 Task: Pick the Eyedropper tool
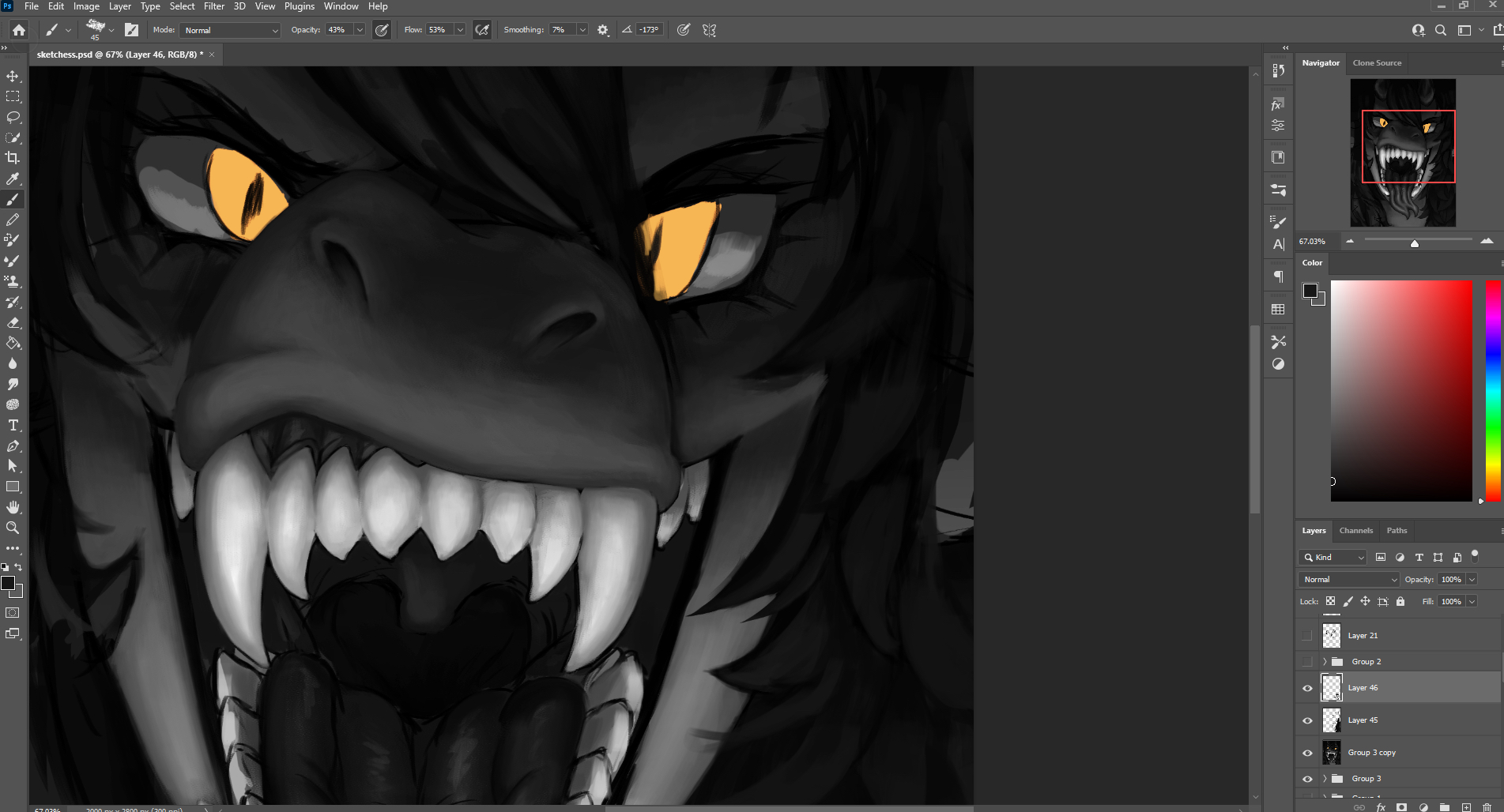13,179
